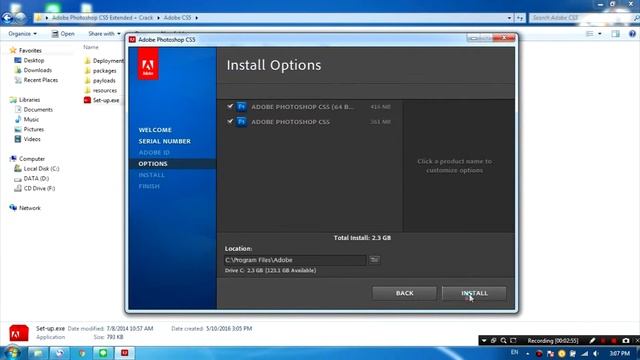
Task: Click the EN language indicator
Action: click(x=514, y=353)
